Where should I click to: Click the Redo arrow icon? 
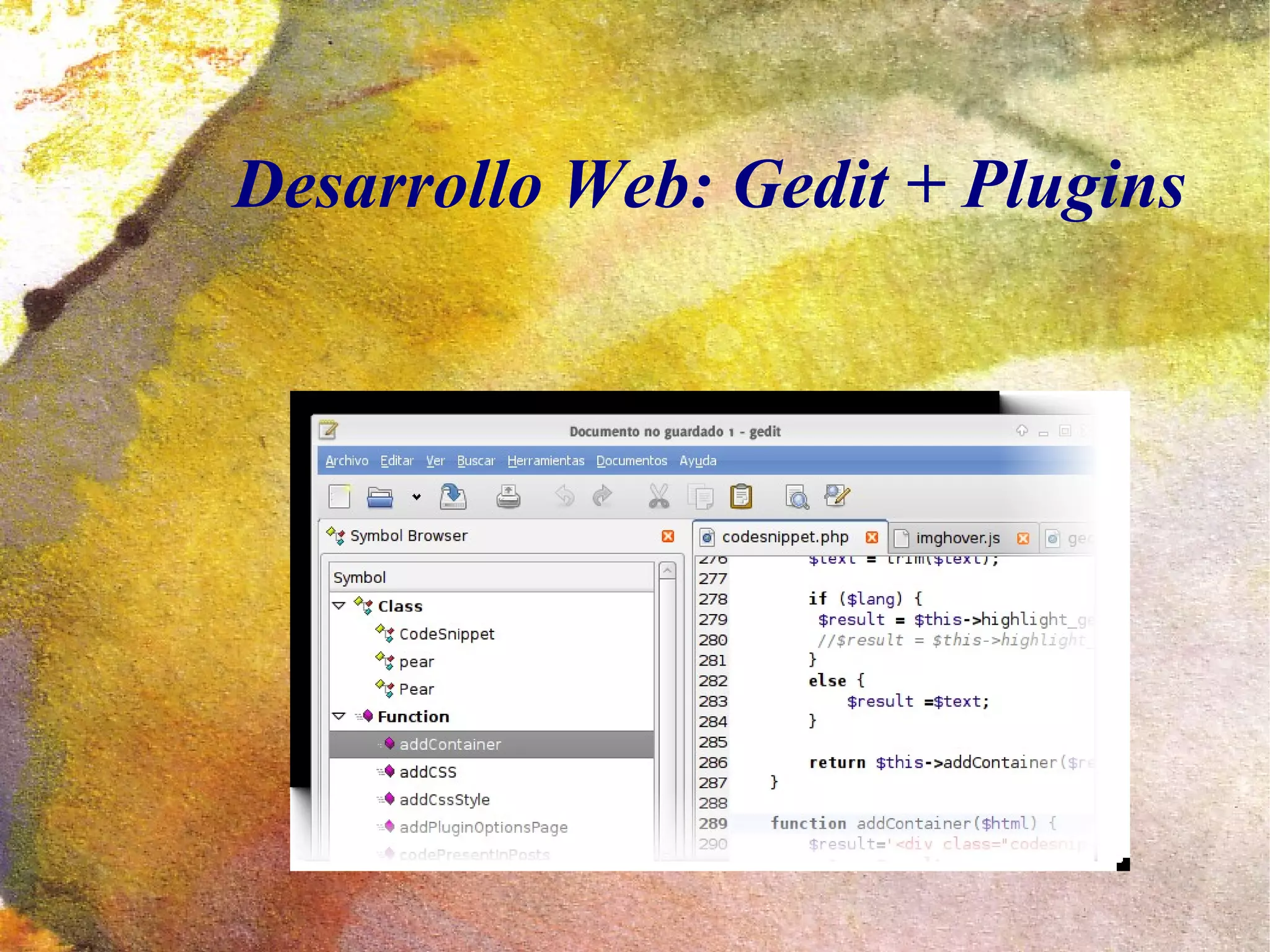pyautogui.click(x=602, y=496)
